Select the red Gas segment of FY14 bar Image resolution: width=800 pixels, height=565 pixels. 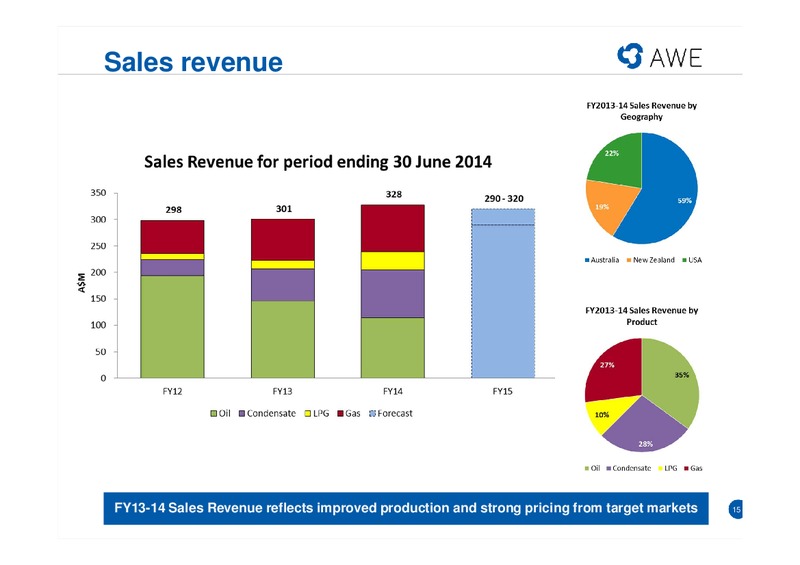click(x=393, y=229)
